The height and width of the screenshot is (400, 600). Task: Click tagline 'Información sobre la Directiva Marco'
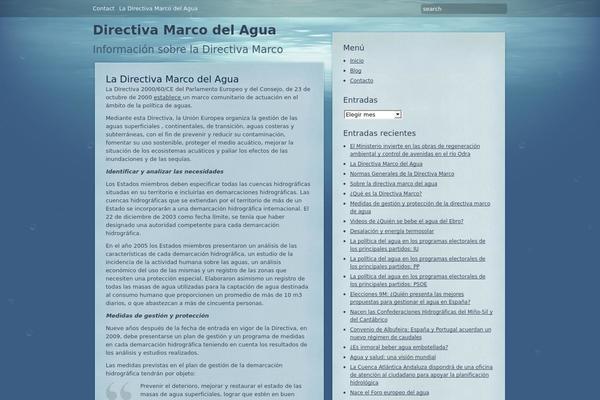click(188, 49)
